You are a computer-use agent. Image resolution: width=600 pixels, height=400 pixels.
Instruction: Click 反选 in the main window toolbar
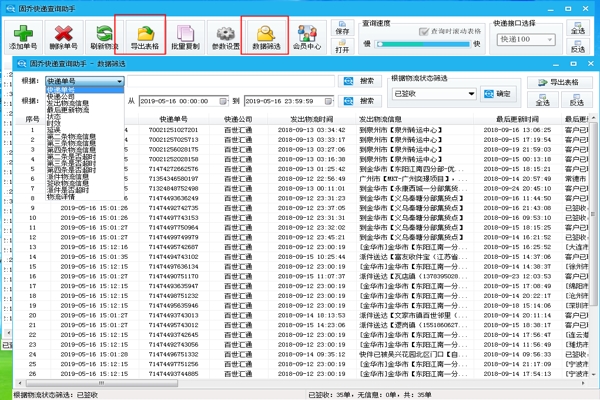tap(577, 46)
